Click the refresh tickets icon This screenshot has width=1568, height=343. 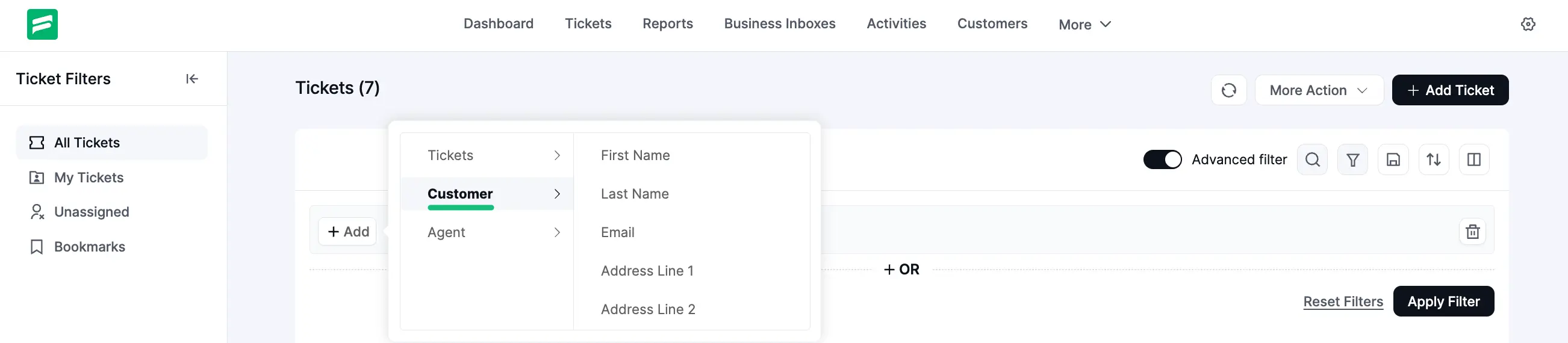1228,90
